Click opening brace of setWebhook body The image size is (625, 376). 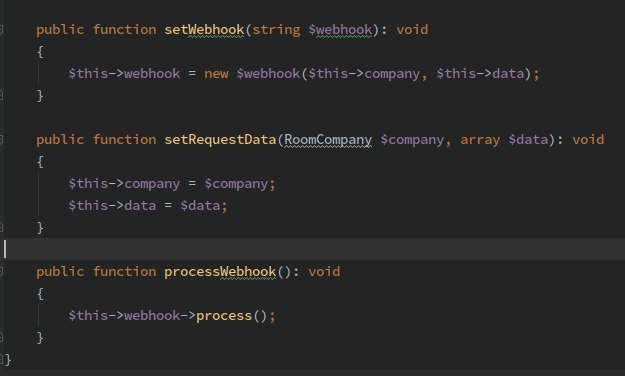coord(40,52)
